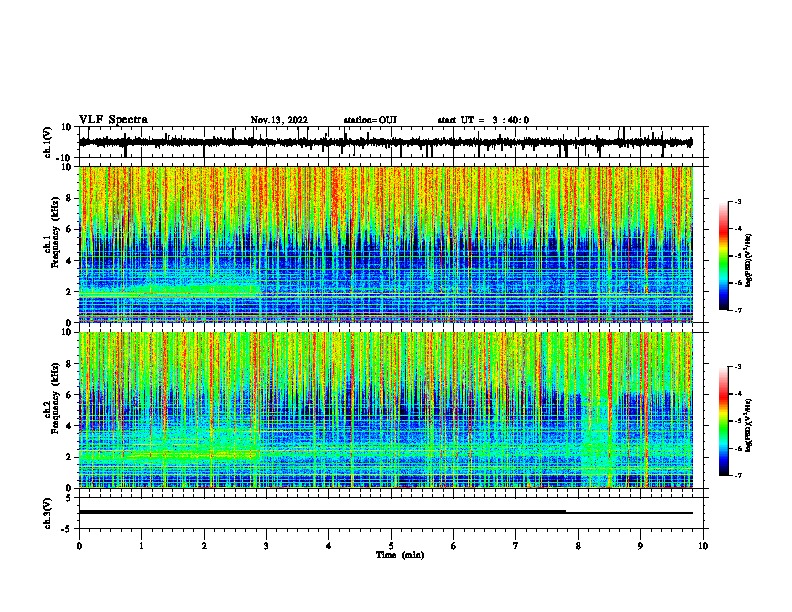
Task: Click the "2" kHz tick on ch.1 frequency axis
Action: click(x=69, y=292)
